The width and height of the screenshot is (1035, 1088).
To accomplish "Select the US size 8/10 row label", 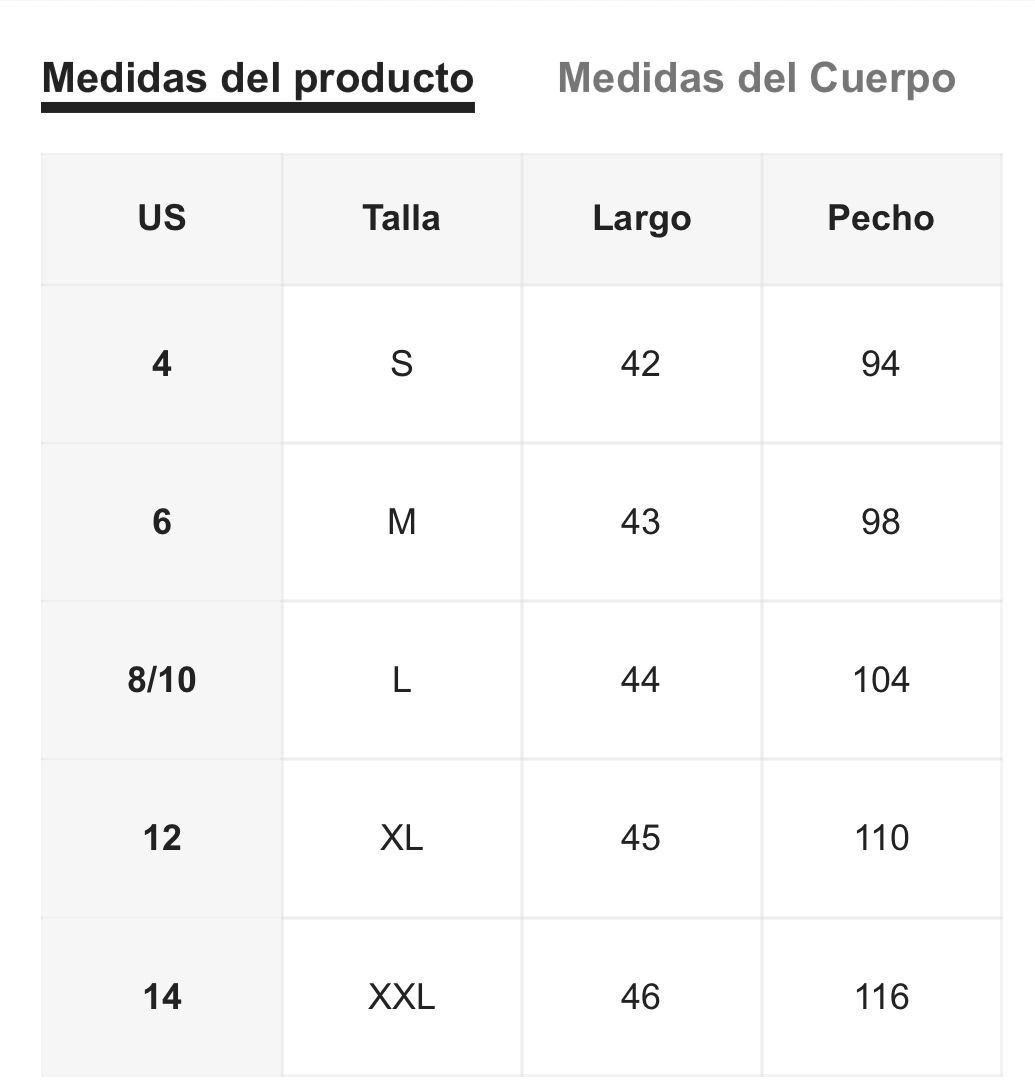I will 162,680.
